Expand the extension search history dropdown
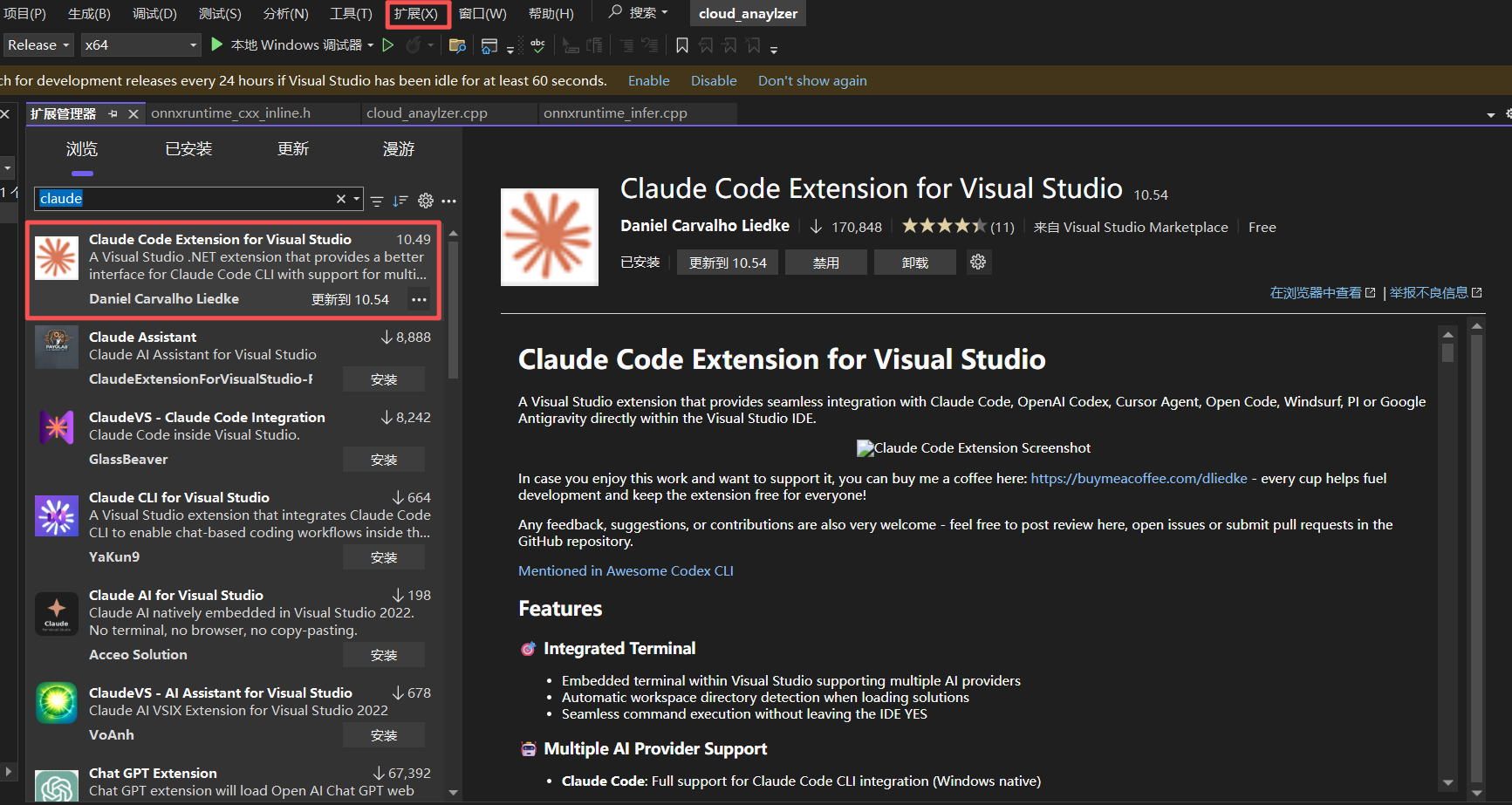This screenshot has width=1512, height=805. tap(356, 199)
